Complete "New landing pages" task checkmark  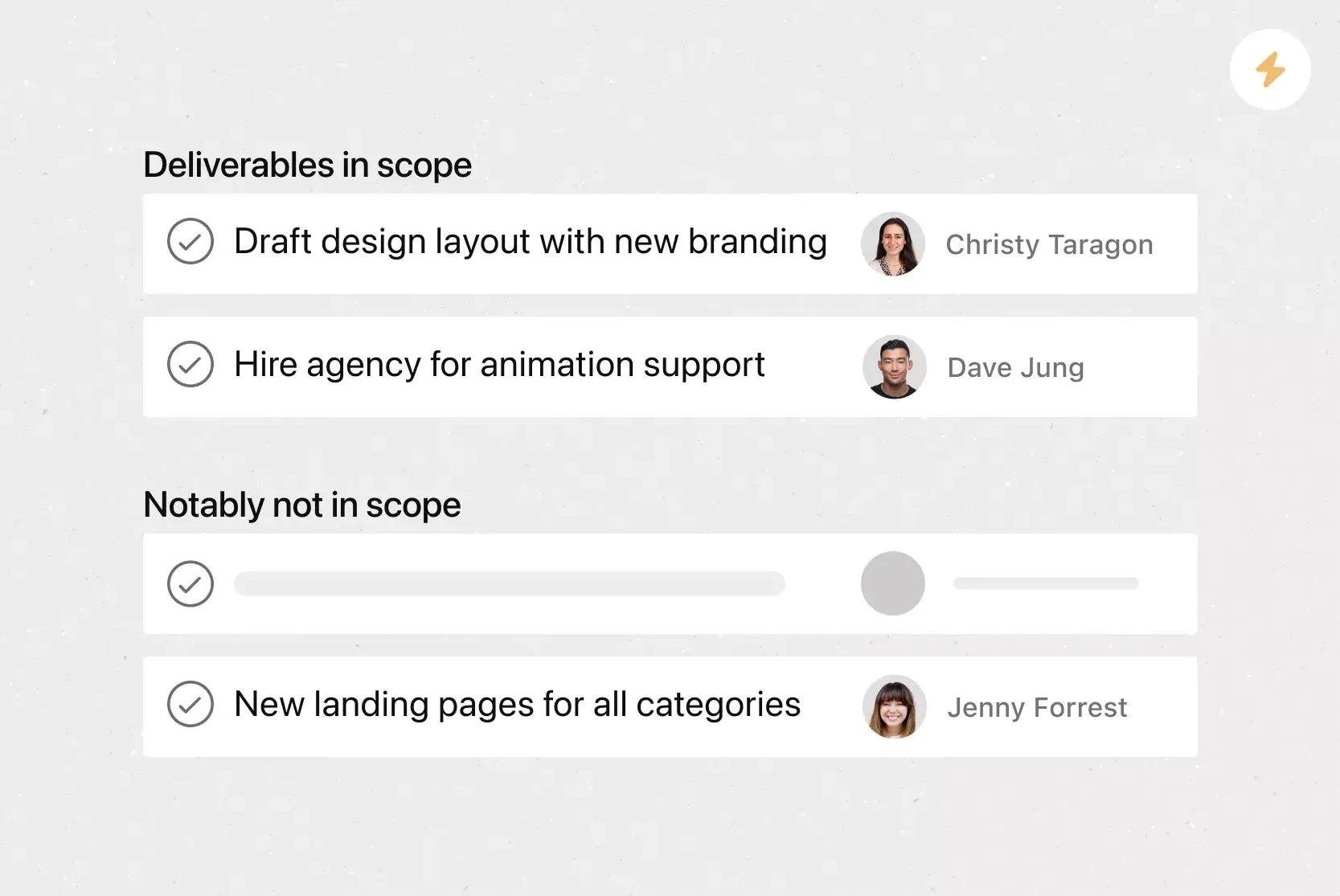(x=191, y=704)
